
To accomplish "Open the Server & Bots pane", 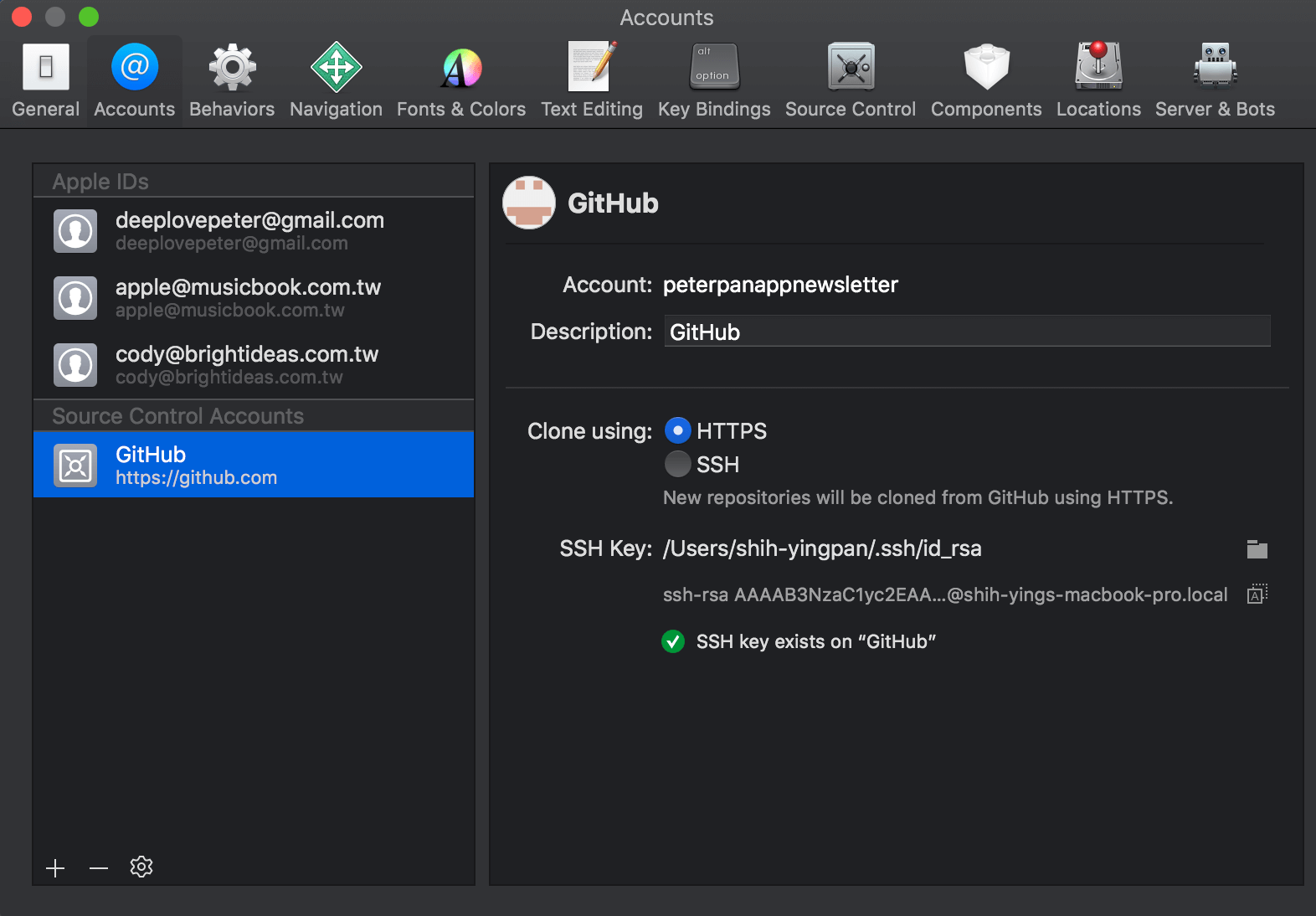I will 1215,81.
